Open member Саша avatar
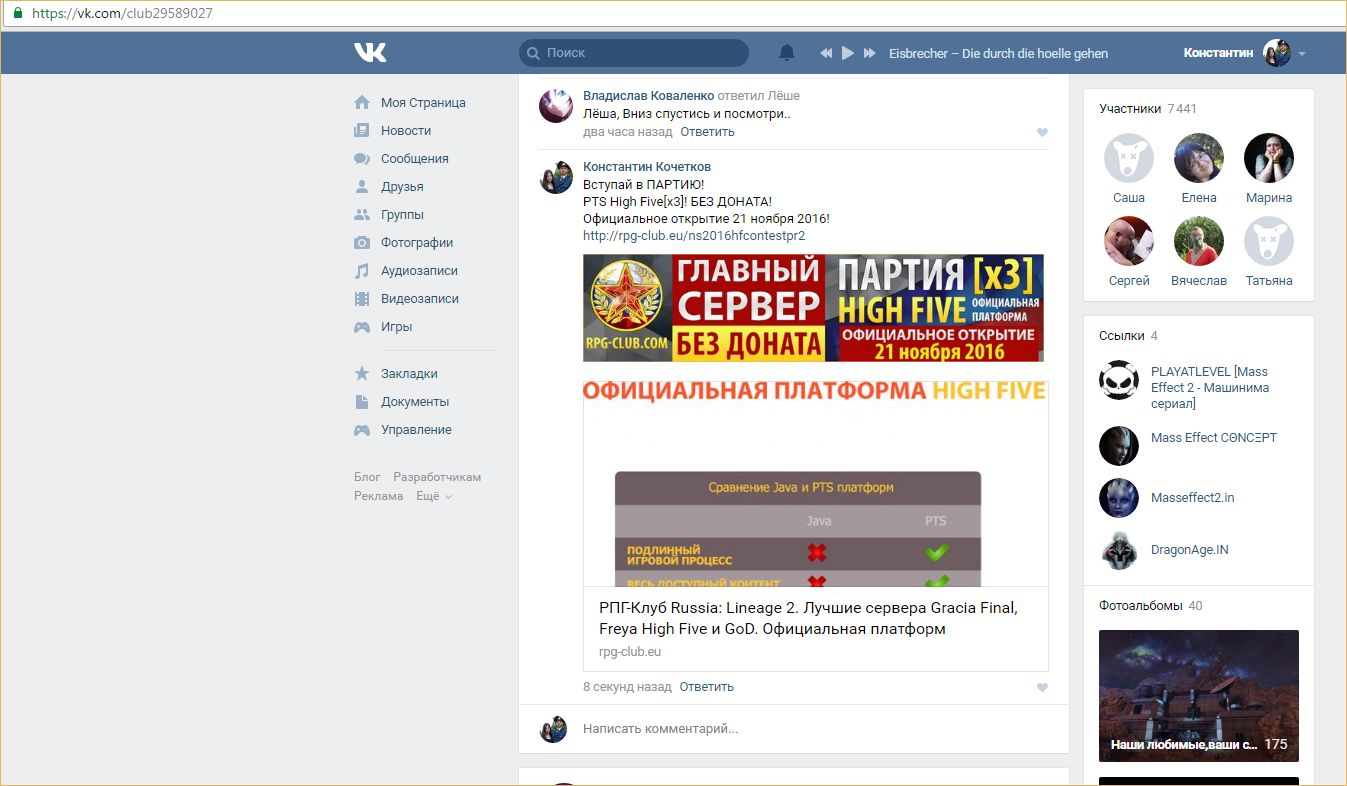The width and height of the screenshot is (1347, 786). (x=1129, y=158)
